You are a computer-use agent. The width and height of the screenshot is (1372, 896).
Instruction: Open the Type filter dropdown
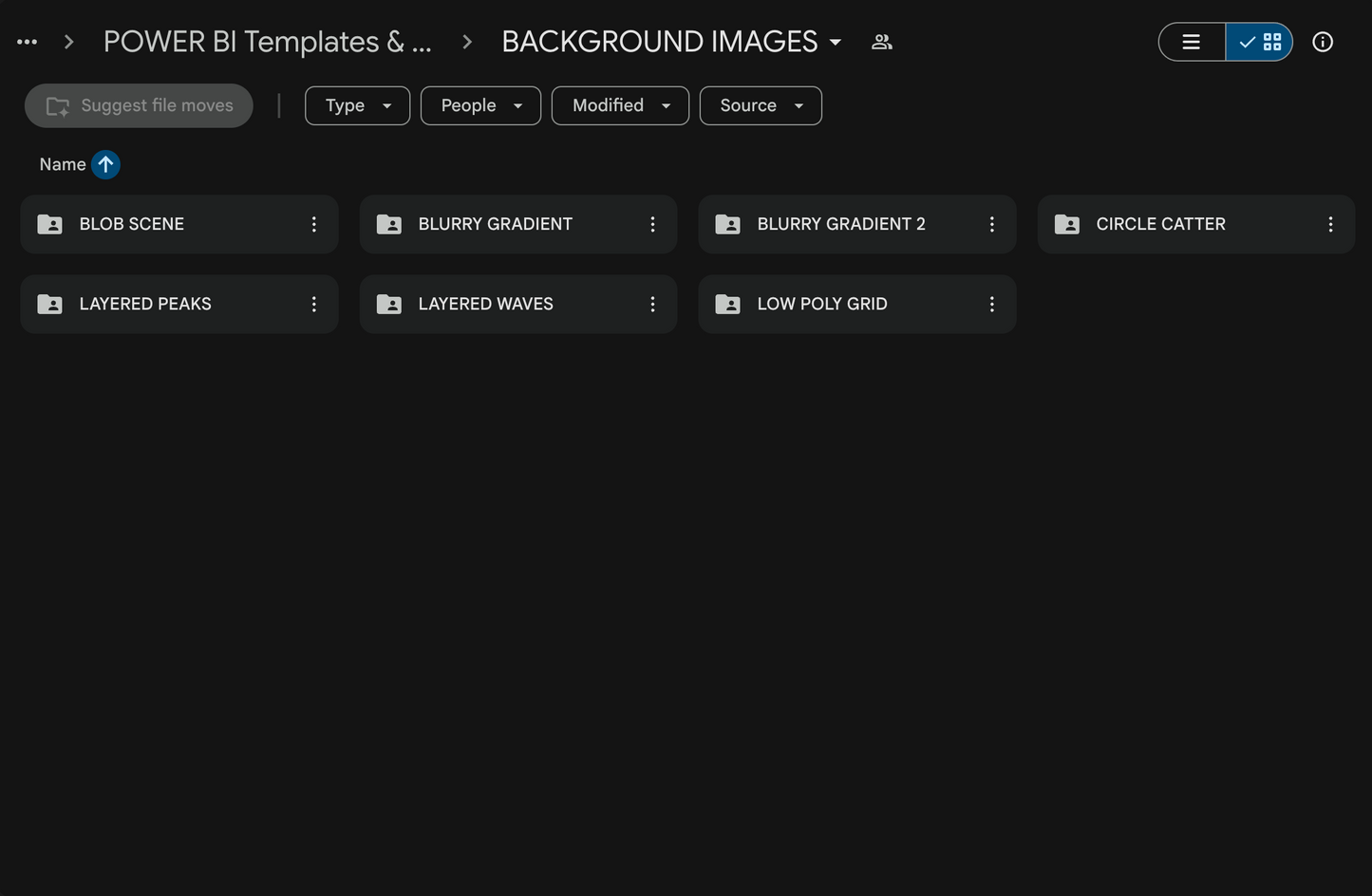[x=357, y=105]
